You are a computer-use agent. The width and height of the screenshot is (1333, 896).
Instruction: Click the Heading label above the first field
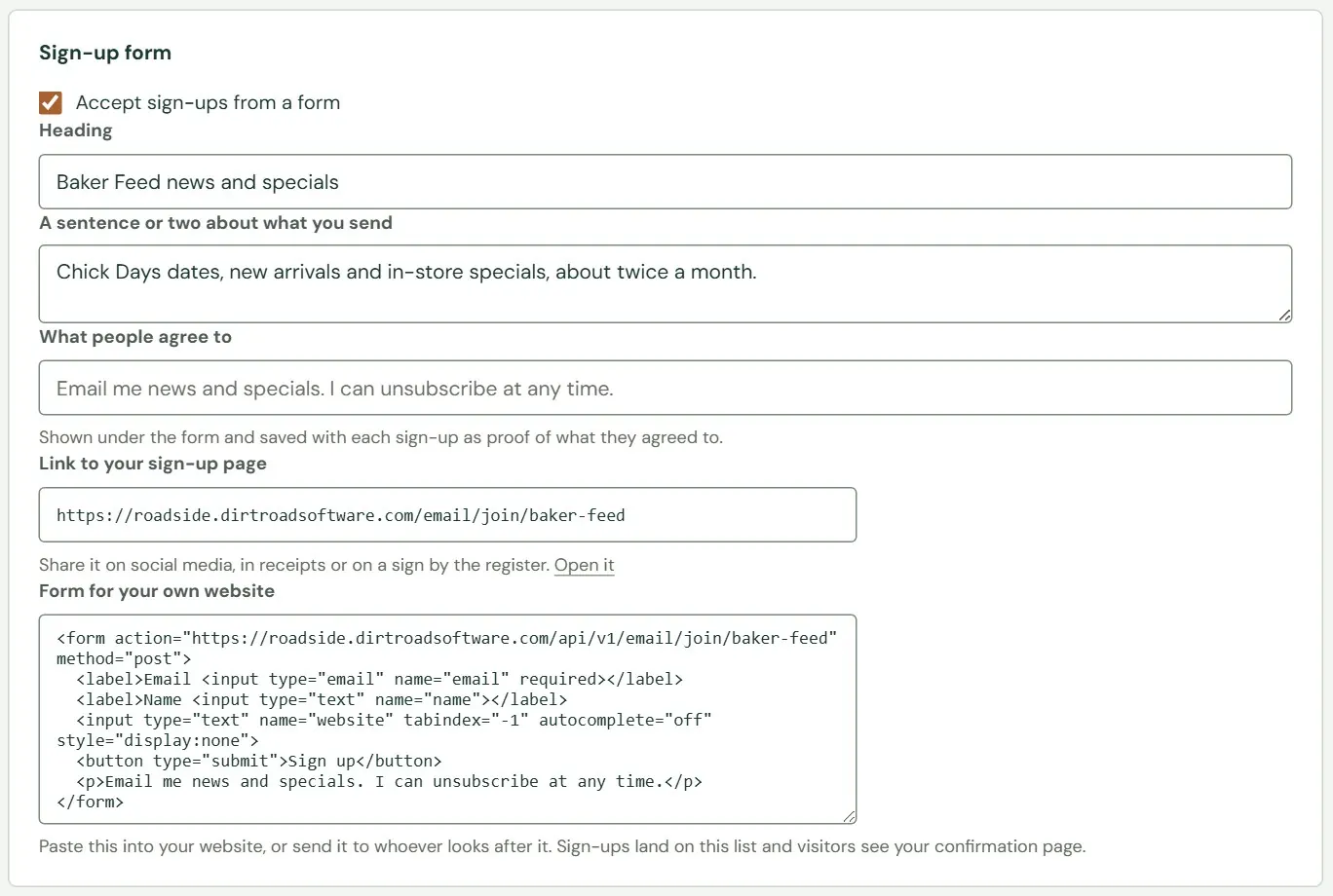(75, 131)
